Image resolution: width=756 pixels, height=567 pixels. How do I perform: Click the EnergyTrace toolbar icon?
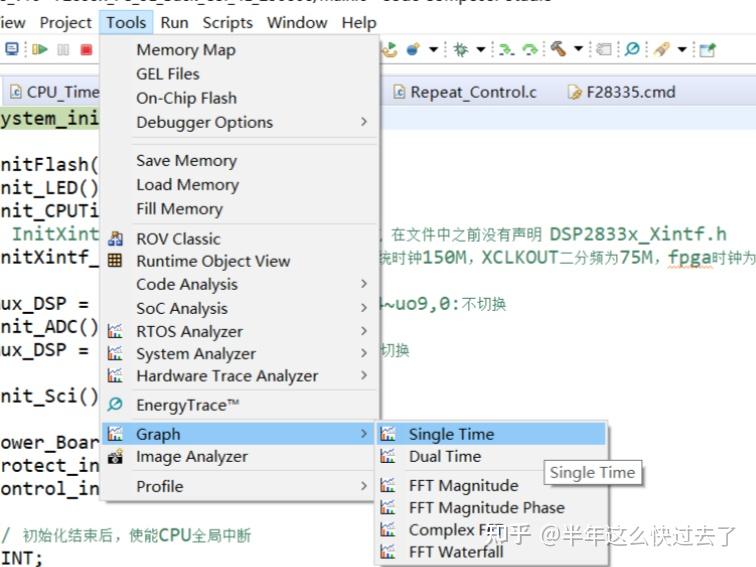[632, 49]
